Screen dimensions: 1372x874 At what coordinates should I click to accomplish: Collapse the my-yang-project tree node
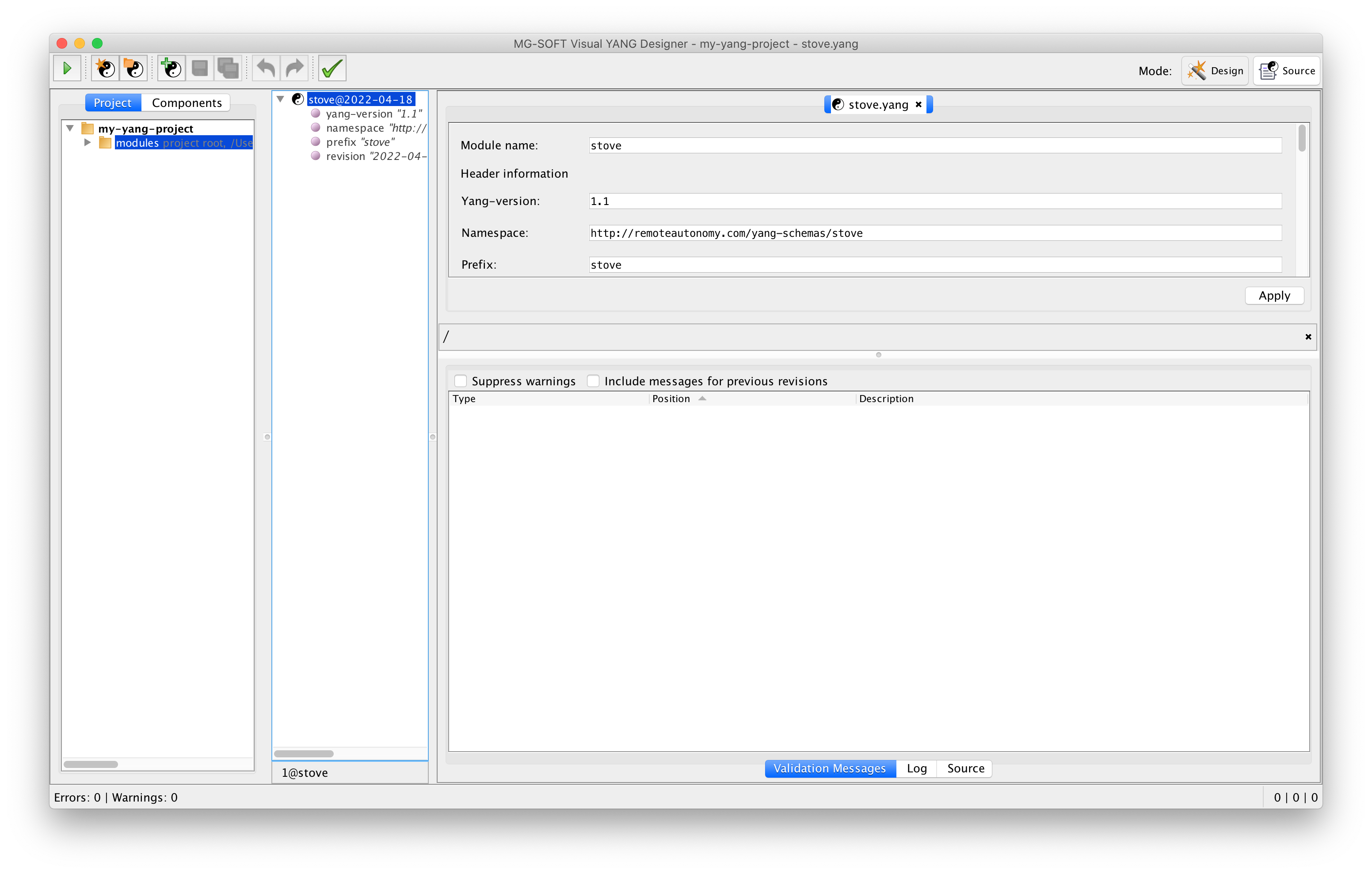[x=70, y=128]
